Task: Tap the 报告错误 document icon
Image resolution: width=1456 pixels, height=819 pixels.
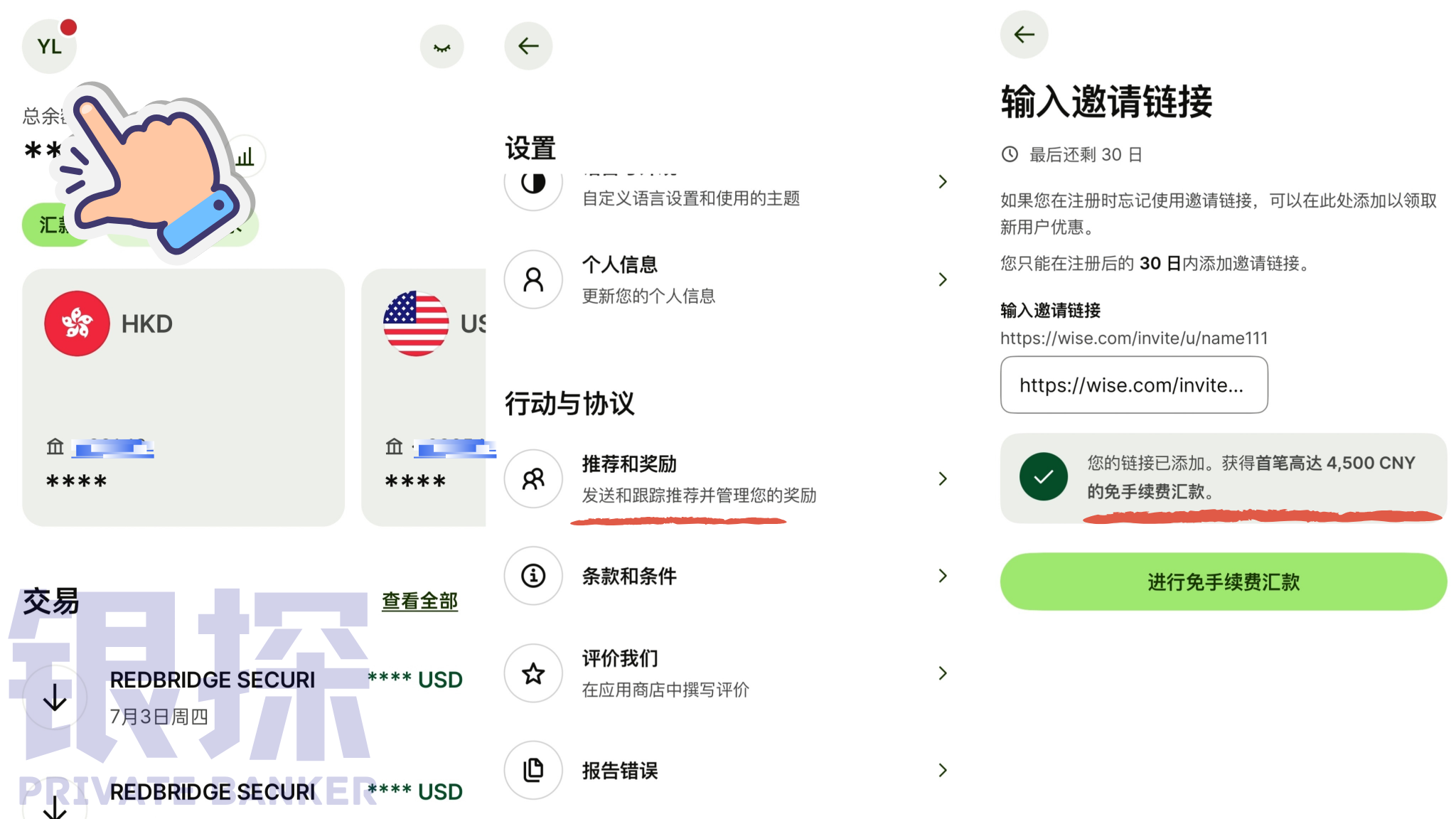Action: 533,770
